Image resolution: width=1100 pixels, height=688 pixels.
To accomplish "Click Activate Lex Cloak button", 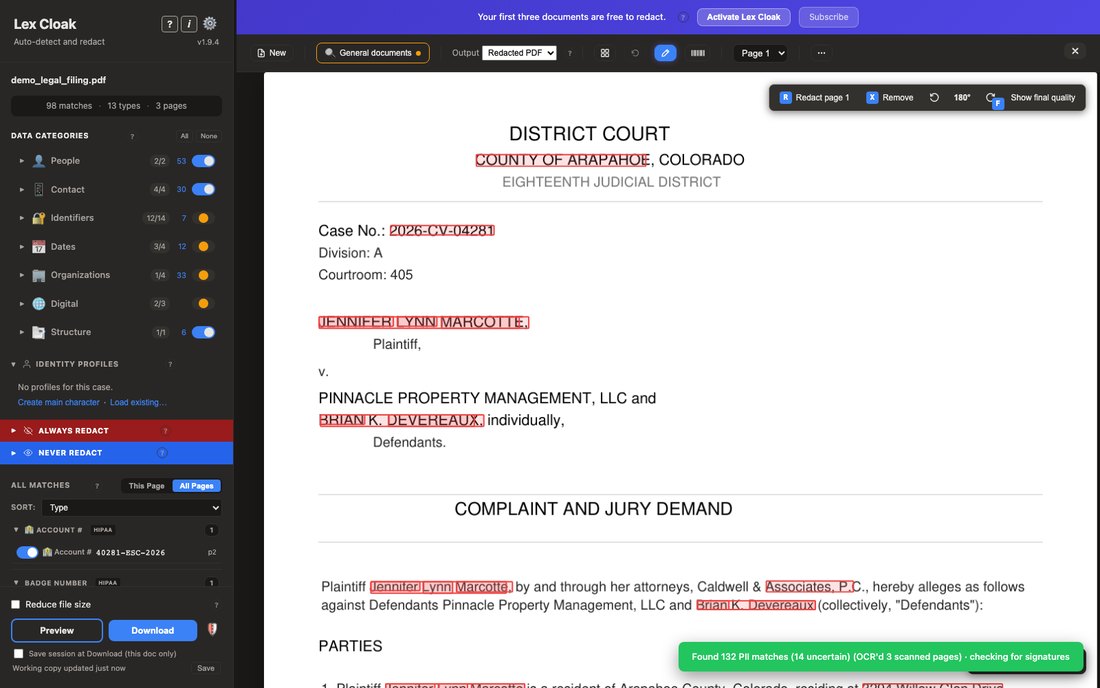I will (744, 17).
